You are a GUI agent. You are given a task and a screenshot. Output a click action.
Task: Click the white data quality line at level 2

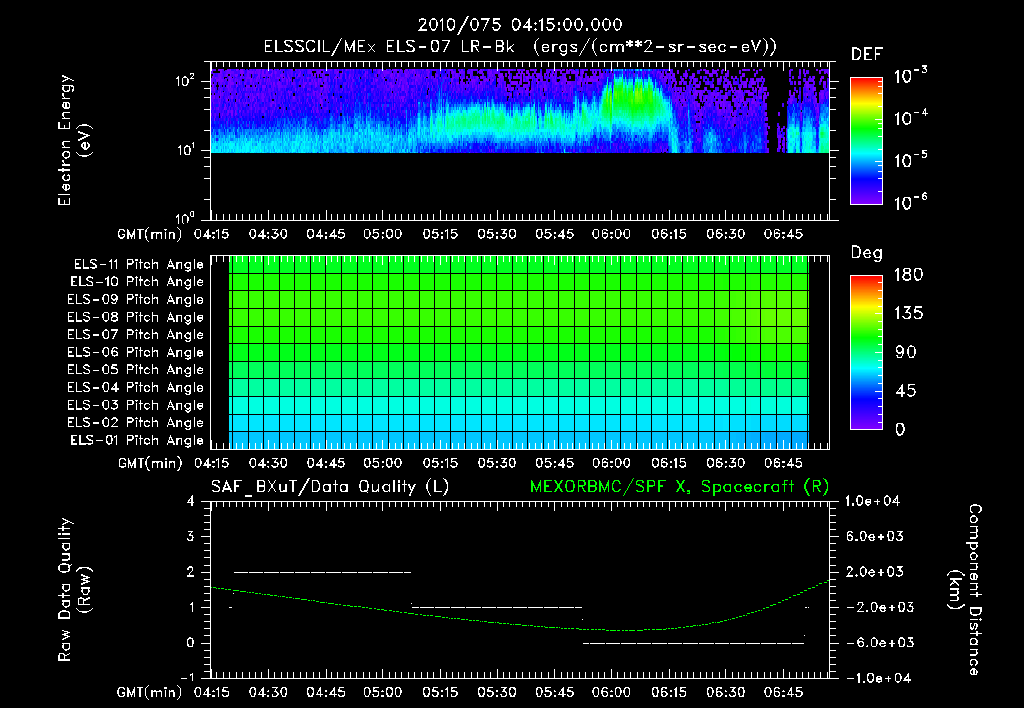click(323, 572)
